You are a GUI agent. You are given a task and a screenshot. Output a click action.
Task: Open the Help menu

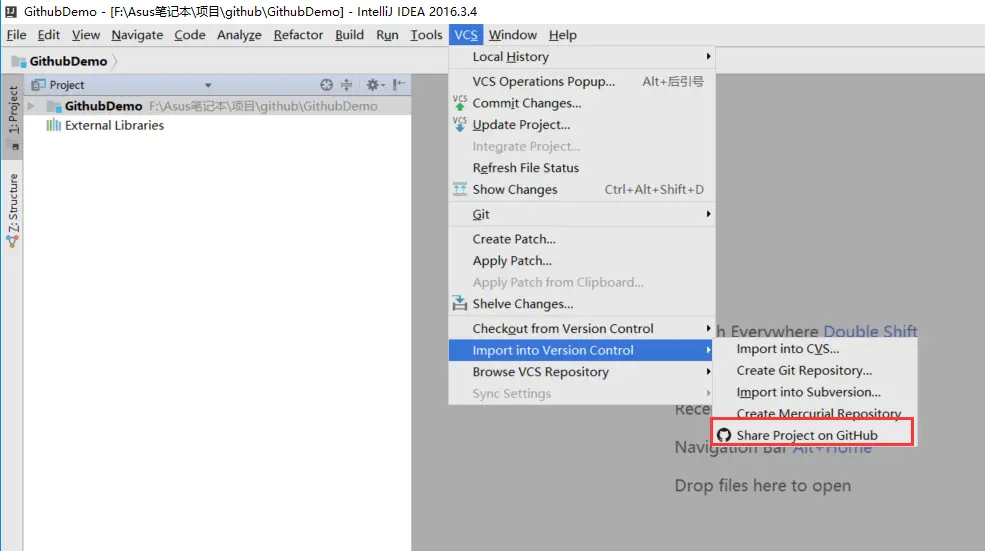click(x=562, y=35)
